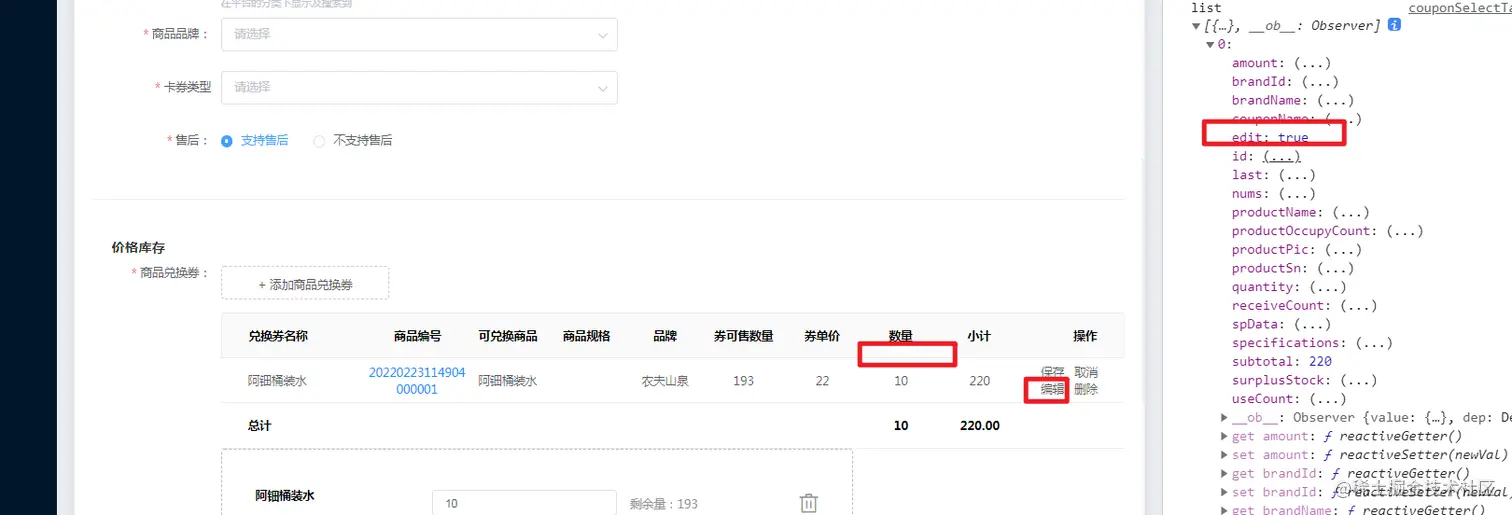Click the subtotal: 220 property
1512x515 pixels.
click(x=1282, y=361)
